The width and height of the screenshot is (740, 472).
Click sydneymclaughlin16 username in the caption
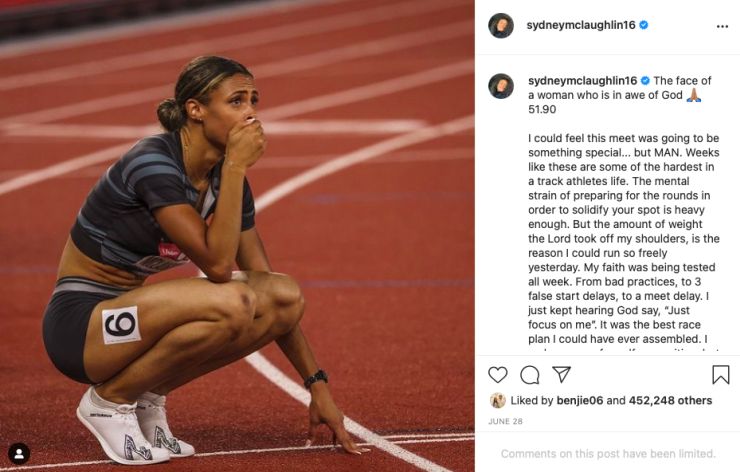pyautogui.click(x=582, y=80)
